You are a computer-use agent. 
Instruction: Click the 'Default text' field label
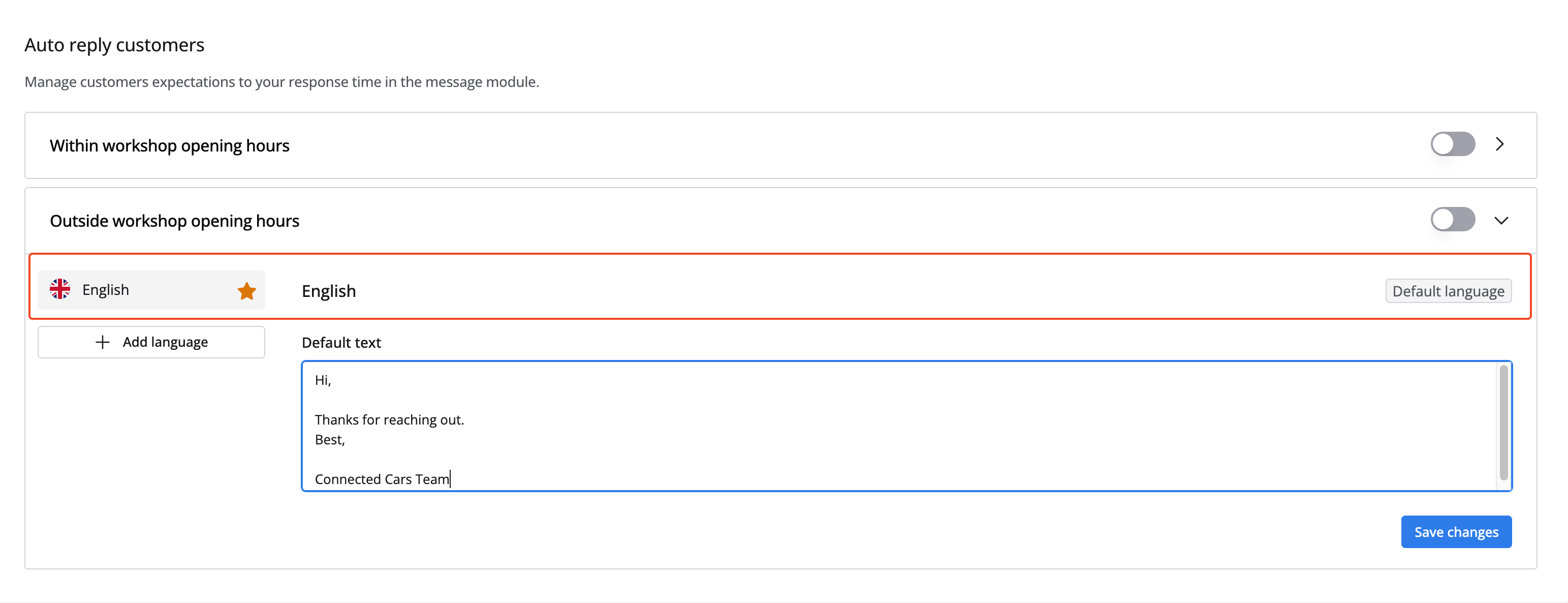(x=341, y=342)
